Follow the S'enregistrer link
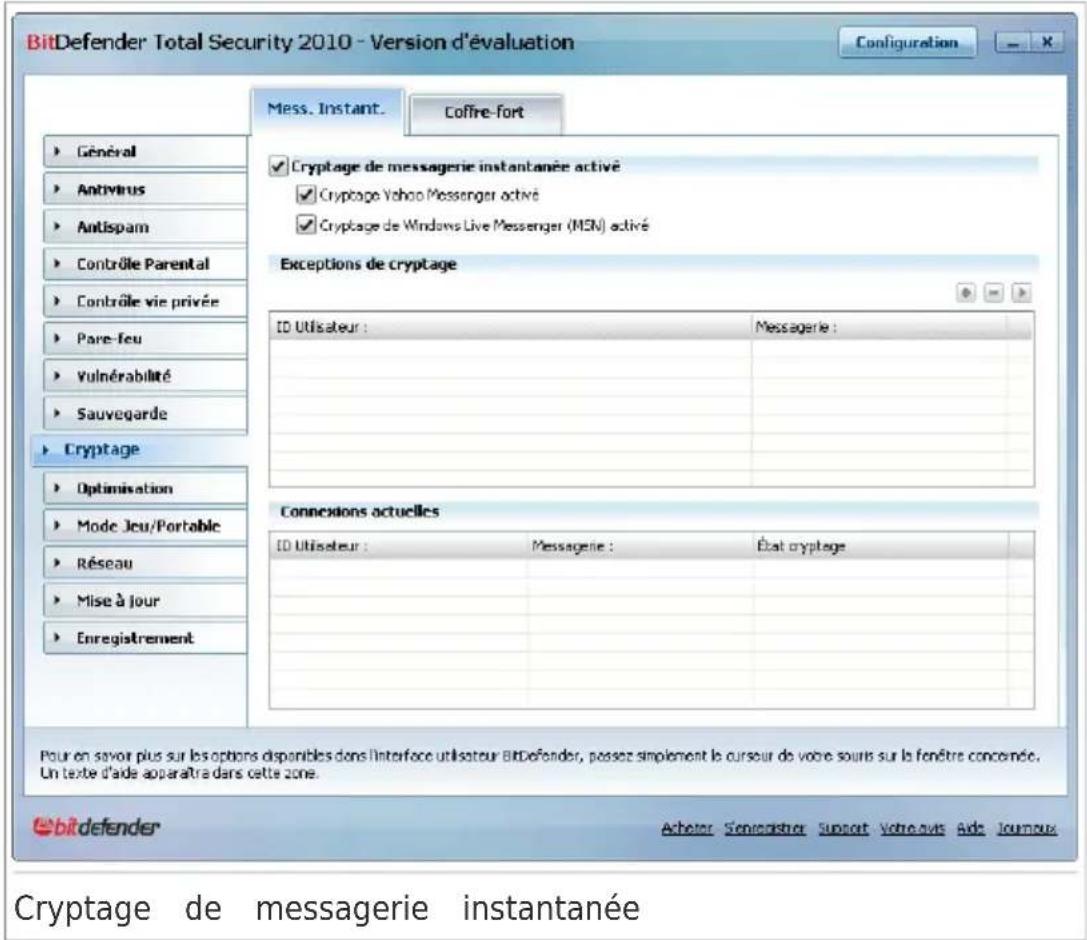 [765, 828]
